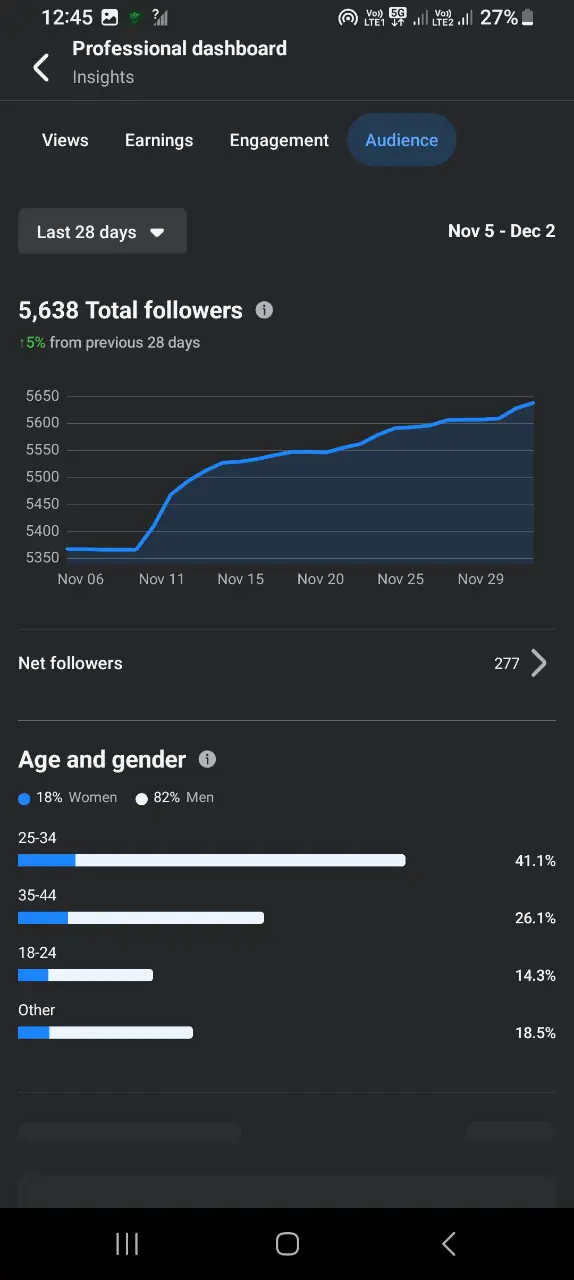Switch to the Engagement tab

point(279,140)
